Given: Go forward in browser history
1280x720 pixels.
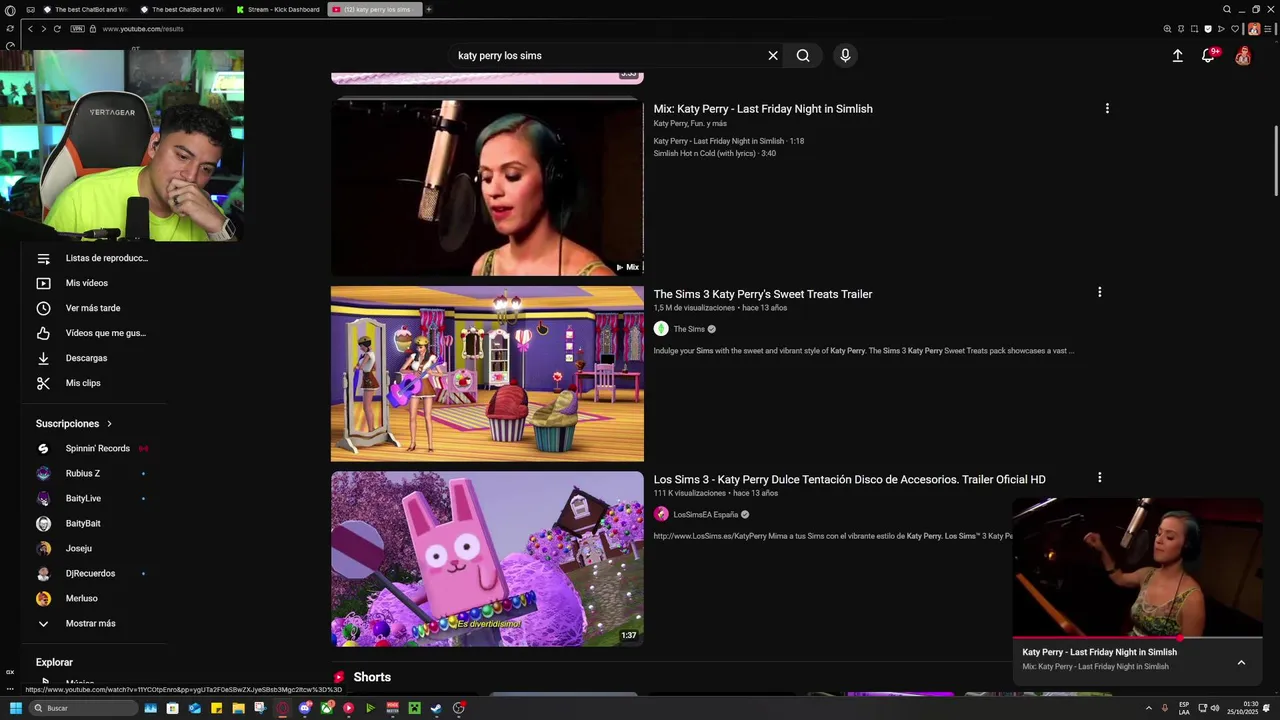Looking at the screenshot, I should [43, 29].
